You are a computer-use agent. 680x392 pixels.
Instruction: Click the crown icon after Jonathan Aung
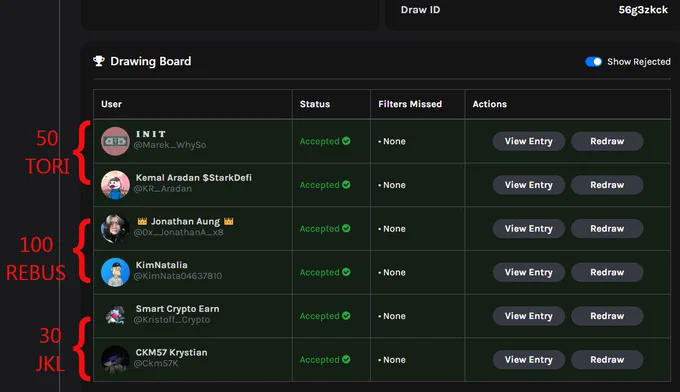(x=229, y=221)
